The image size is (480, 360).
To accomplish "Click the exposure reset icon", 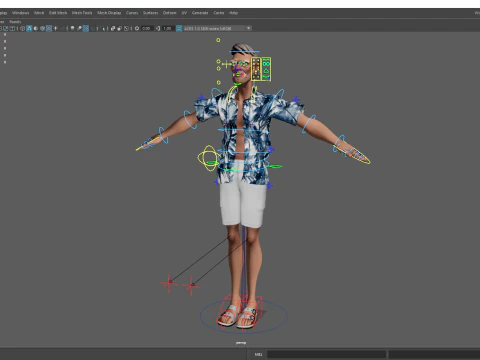I will (x=137, y=28).
